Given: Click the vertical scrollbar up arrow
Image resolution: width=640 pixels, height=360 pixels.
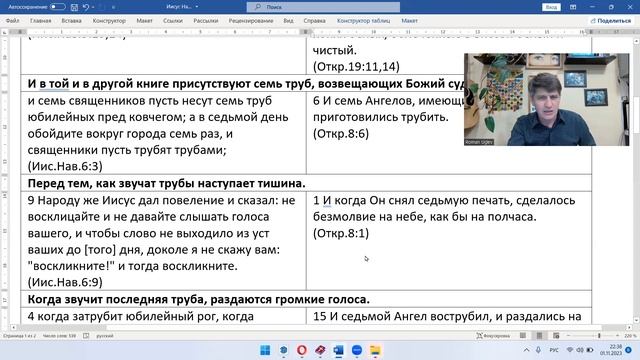Looking at the screenshot, I should 636,42.
